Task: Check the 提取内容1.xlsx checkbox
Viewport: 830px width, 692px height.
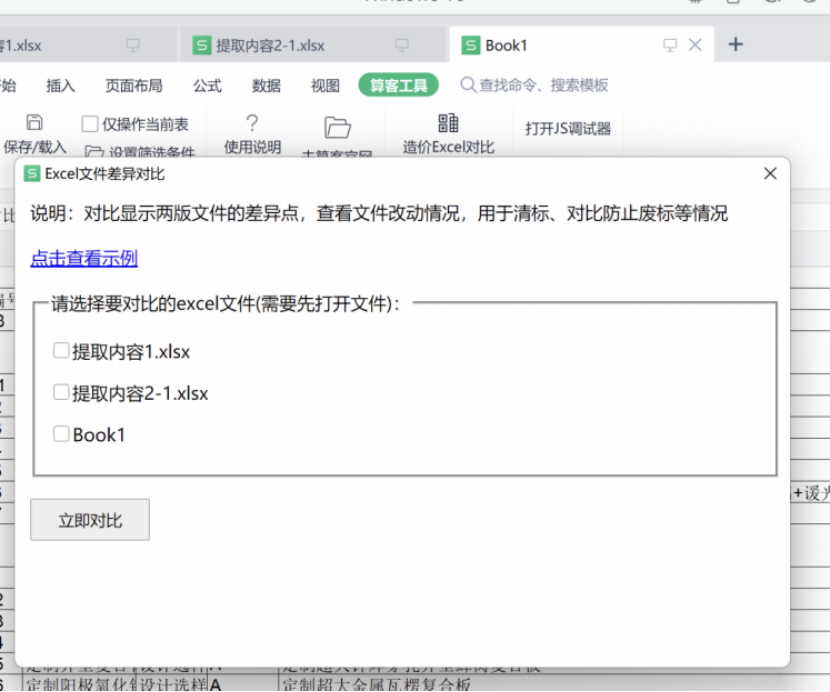Action: [61, 351]
